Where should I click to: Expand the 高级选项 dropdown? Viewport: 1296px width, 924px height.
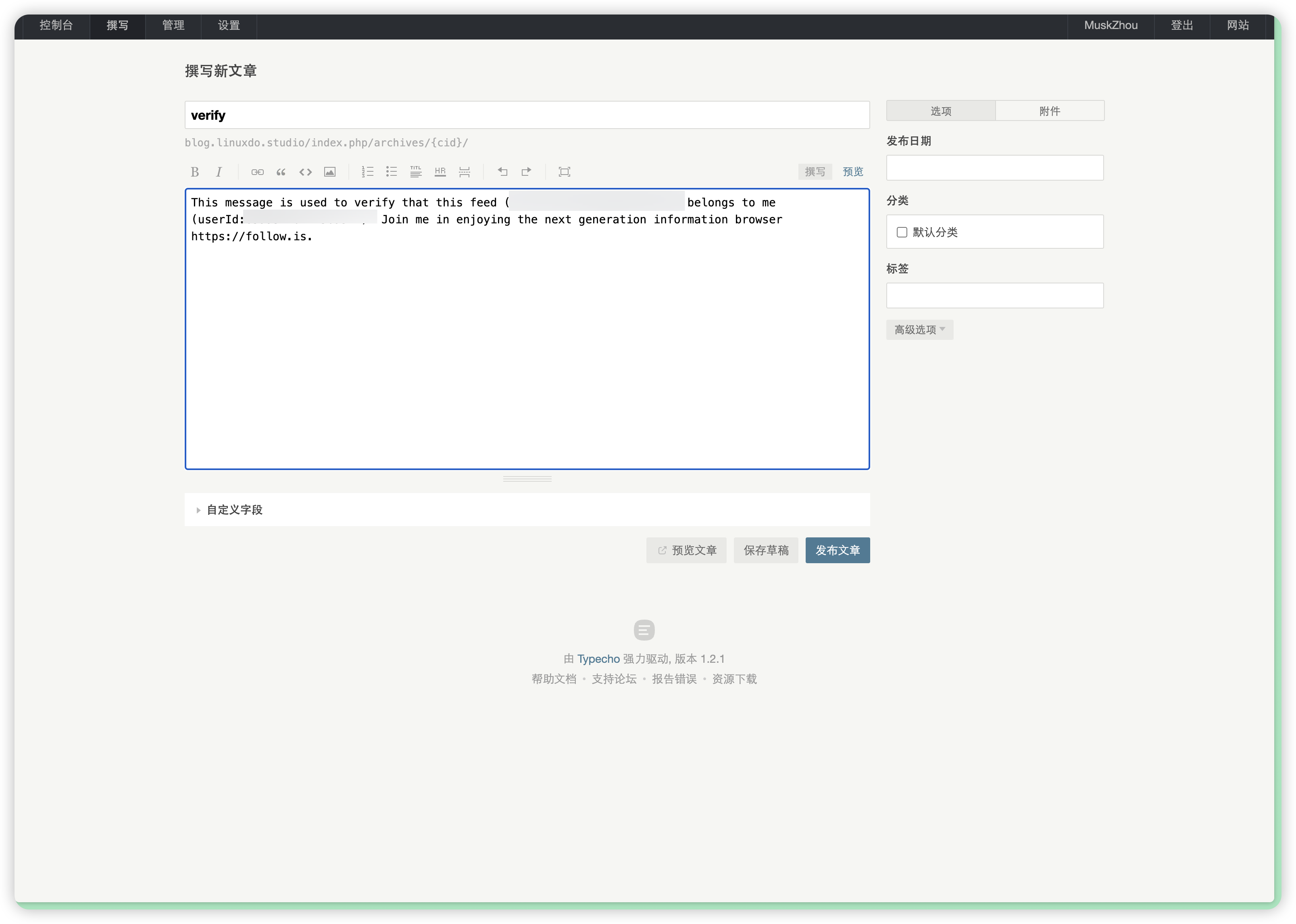tap(919, 329)
